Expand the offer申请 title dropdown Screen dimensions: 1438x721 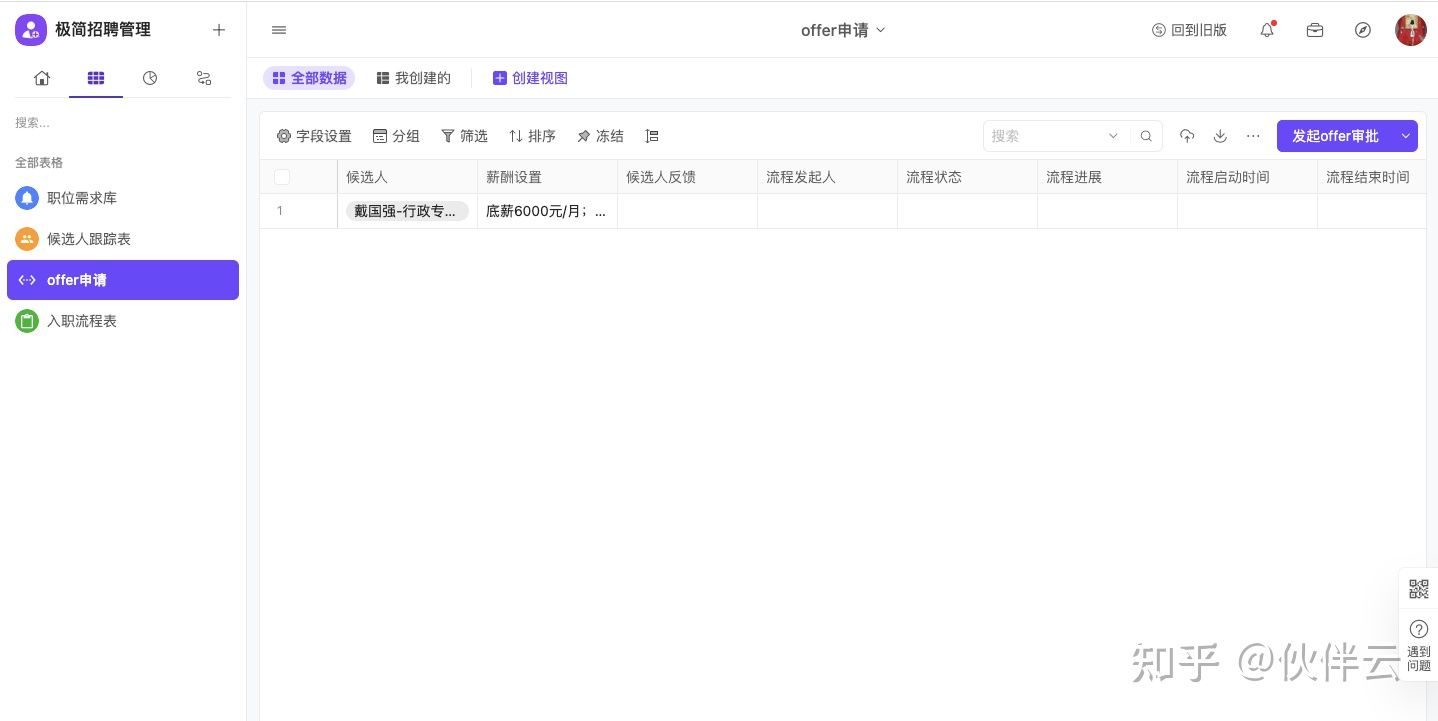pyautogui.click(x=843, y=30)
